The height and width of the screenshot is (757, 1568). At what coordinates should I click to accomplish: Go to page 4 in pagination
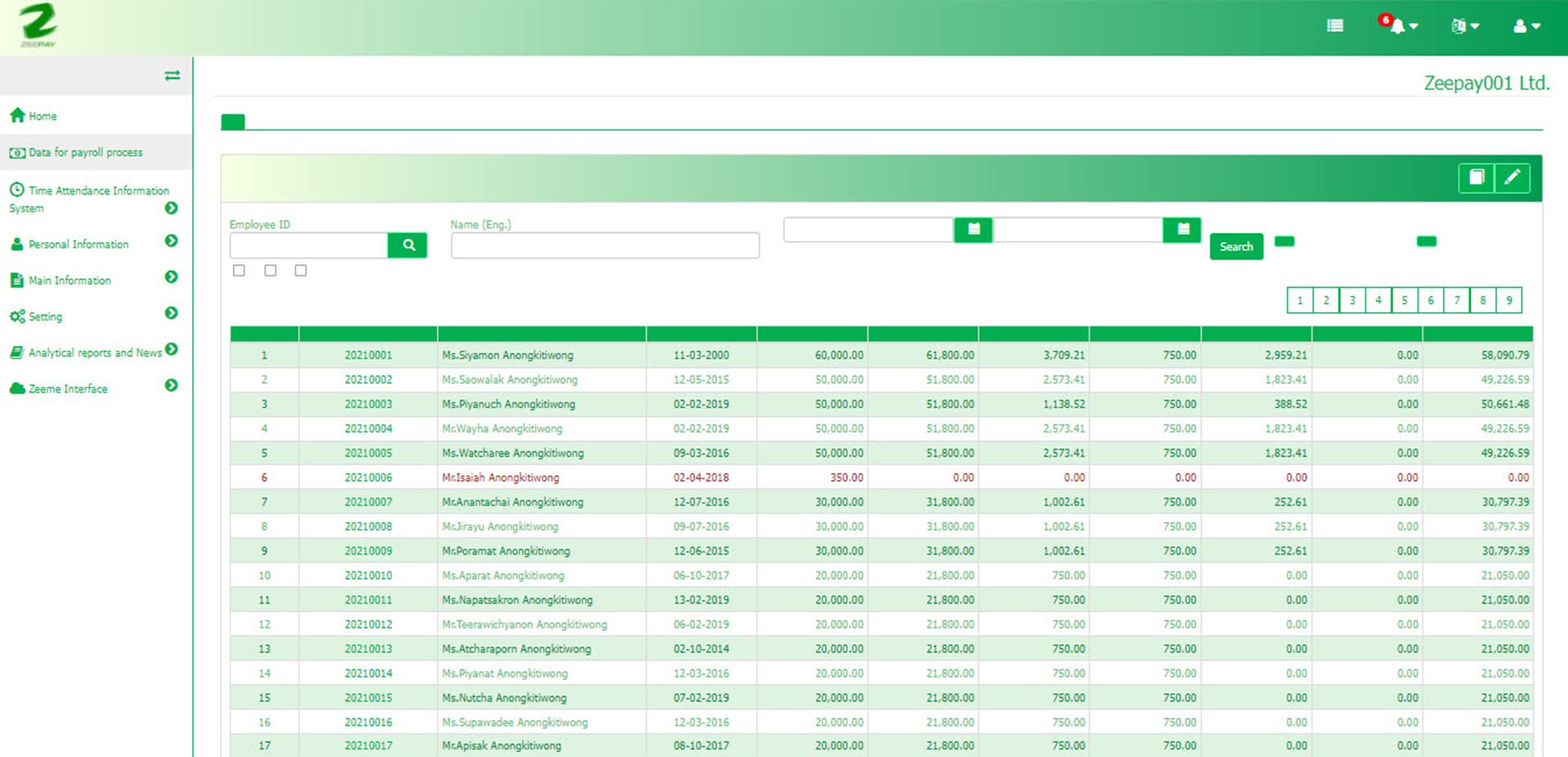click(x=1379, y=301)
